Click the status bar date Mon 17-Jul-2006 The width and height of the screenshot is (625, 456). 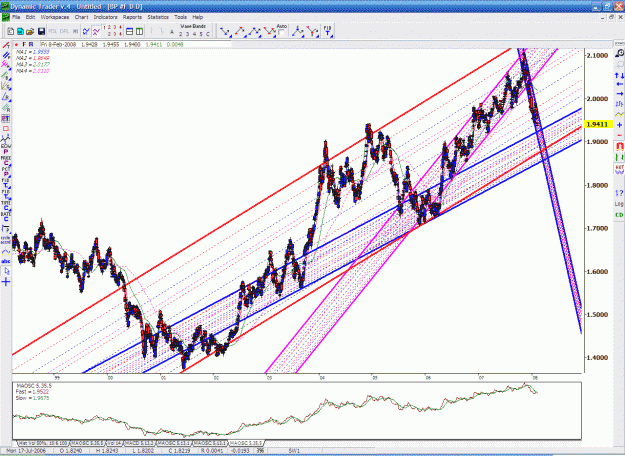[26, 451]
